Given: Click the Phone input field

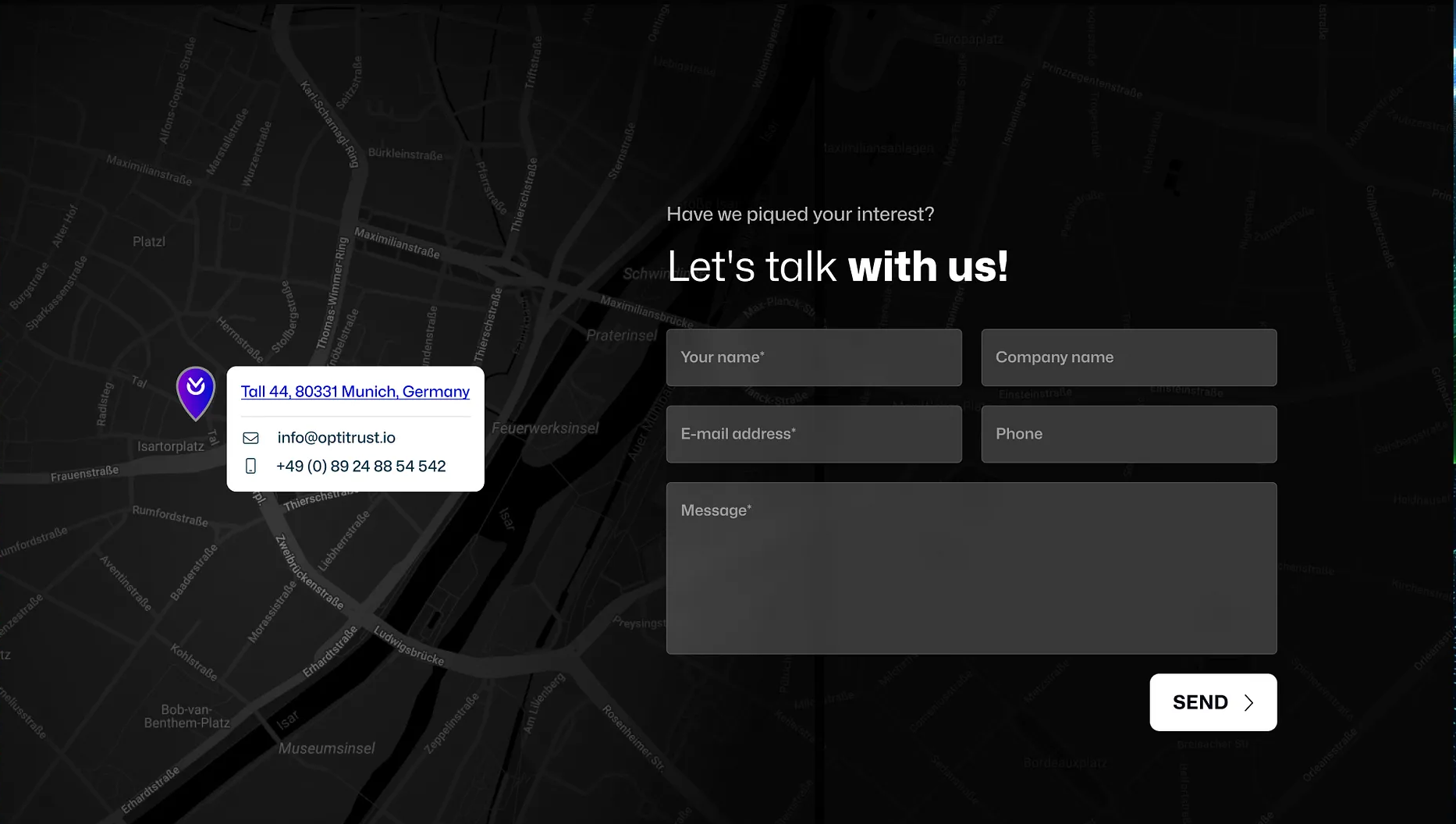Looking at the screenshot, I should [1128, 434].
